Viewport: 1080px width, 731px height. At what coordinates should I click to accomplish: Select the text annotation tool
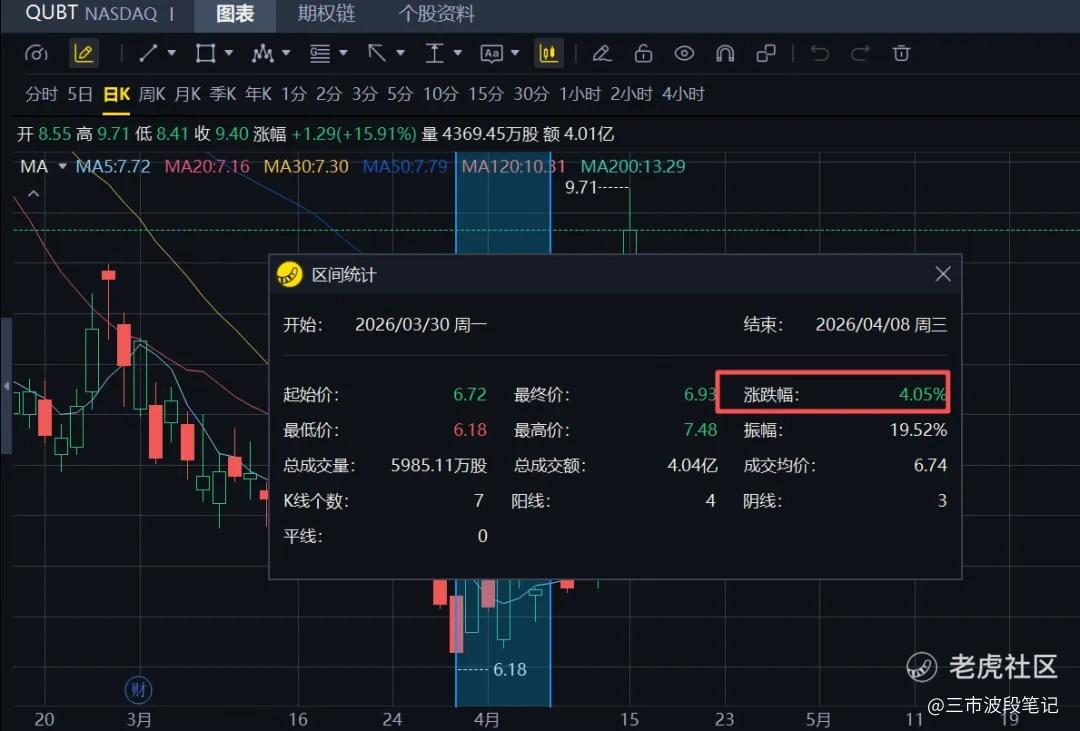tap(491, 53)
